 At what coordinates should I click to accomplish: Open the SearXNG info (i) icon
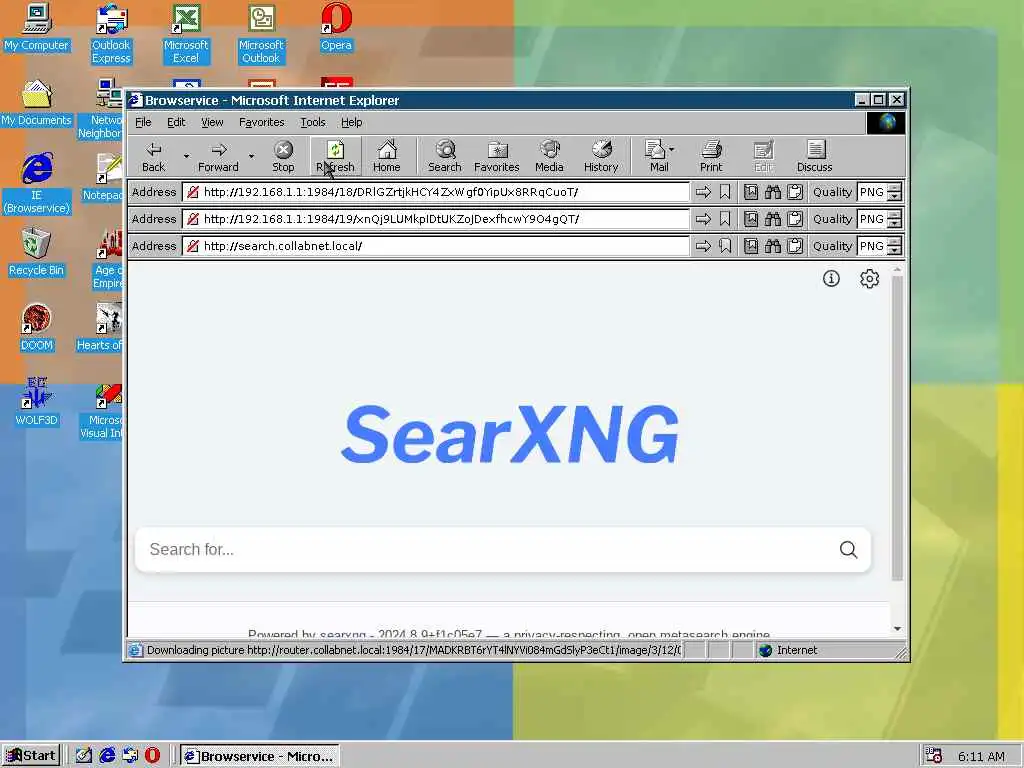(x=831, y=279)
